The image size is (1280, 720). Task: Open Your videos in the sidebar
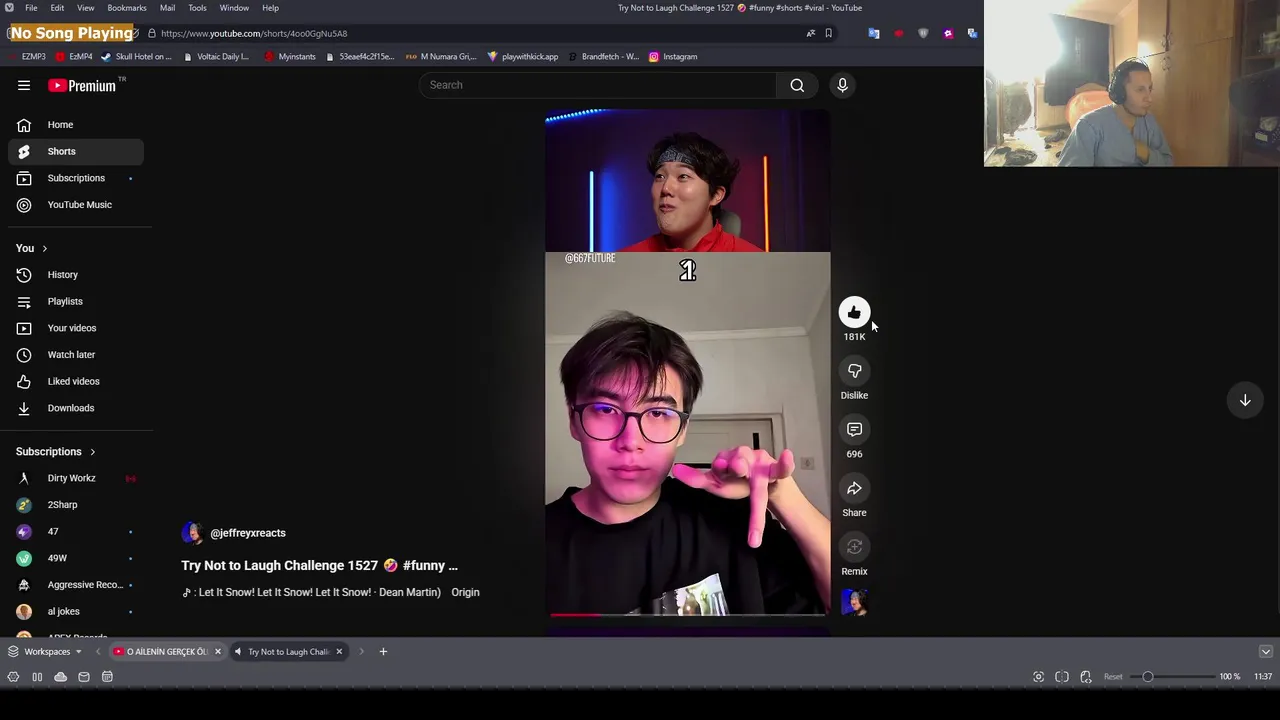click(x=76, y=328)
